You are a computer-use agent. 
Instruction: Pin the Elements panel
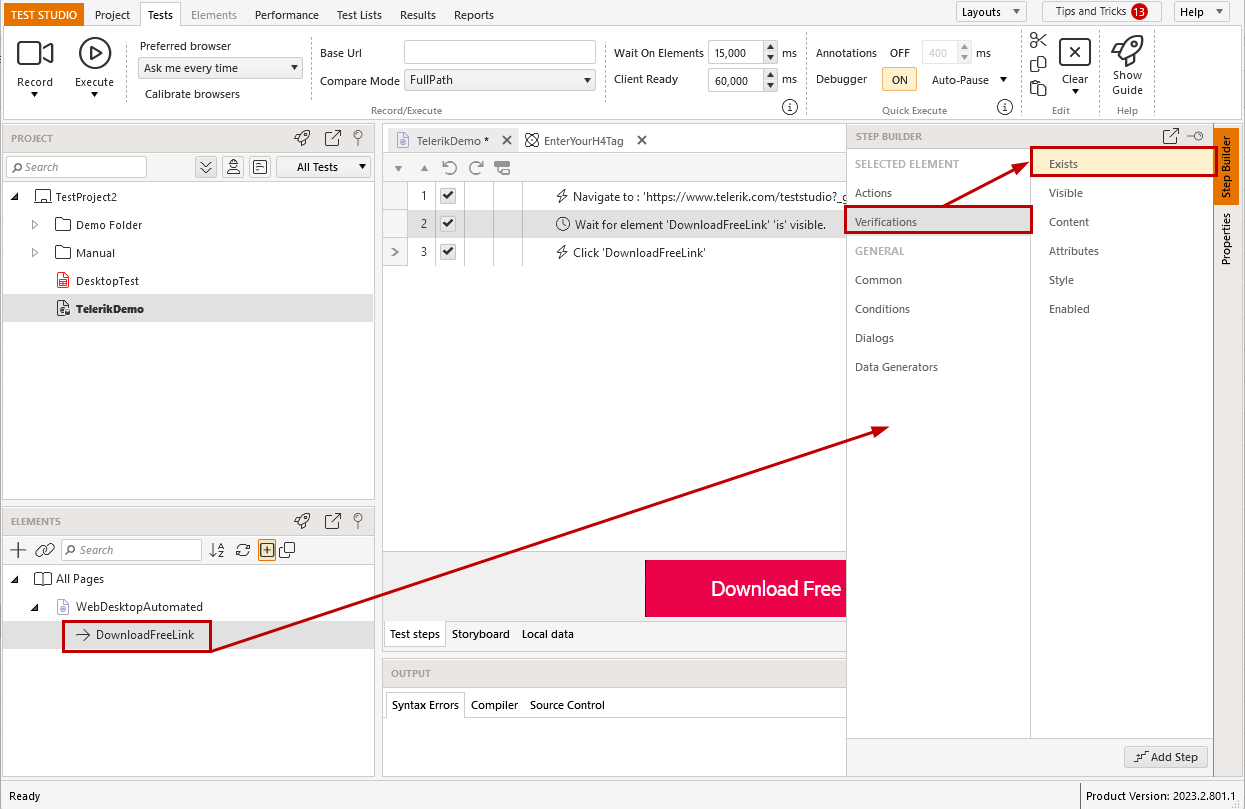[358, 521]
